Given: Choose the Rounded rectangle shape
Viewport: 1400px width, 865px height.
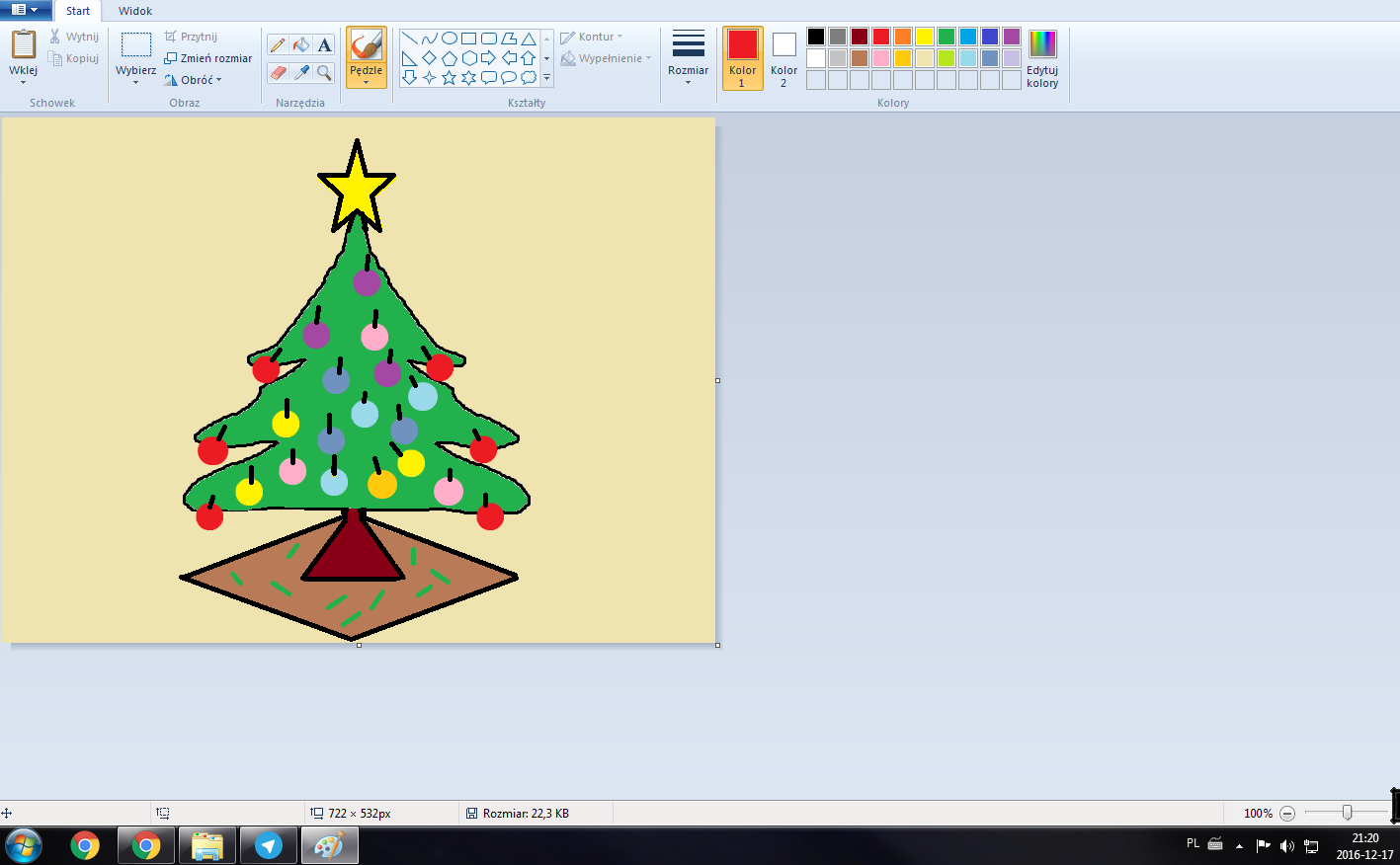Looking at the screenshot, I should coord(488,39).
